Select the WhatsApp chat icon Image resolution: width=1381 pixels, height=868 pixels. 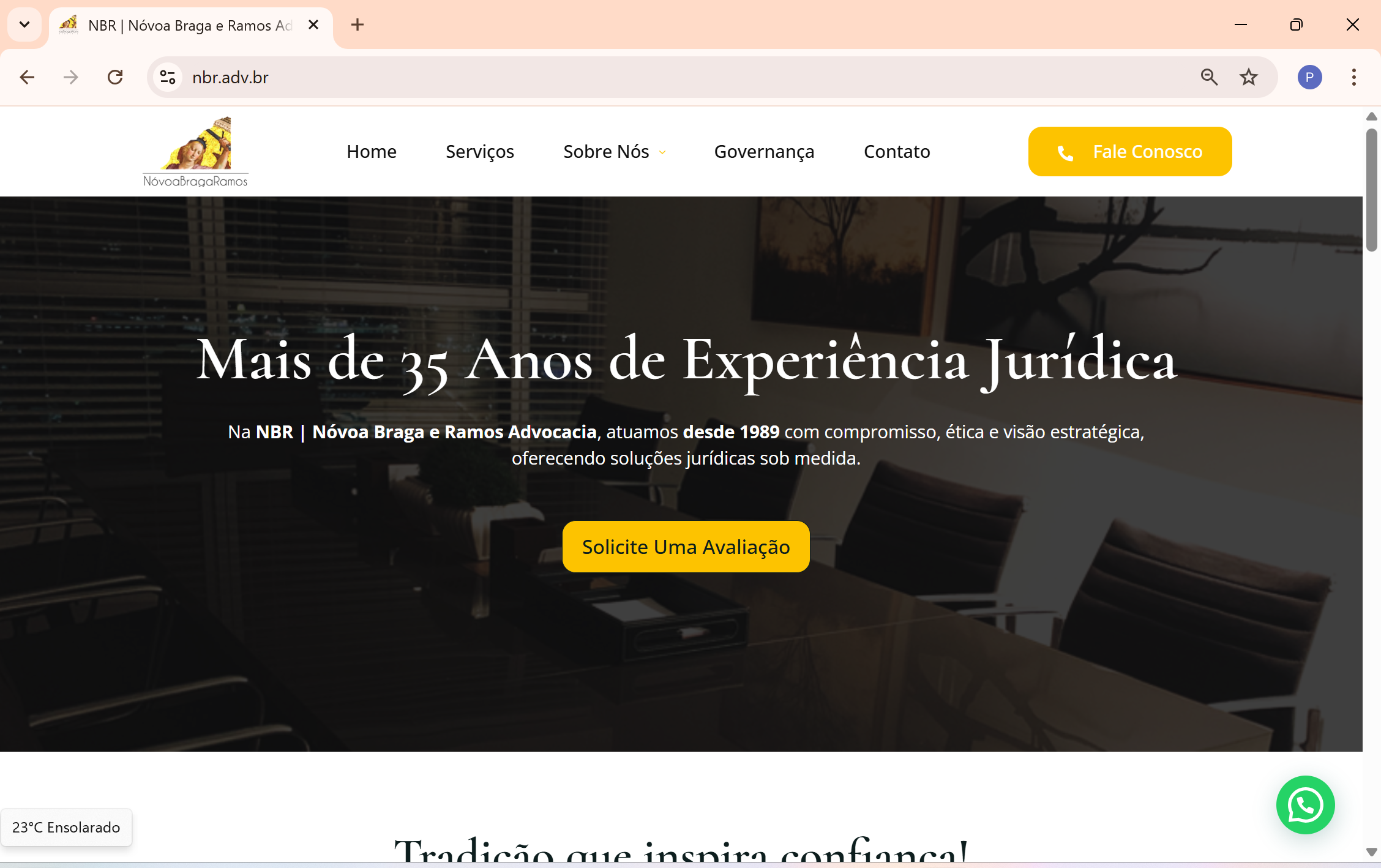point(1305,805)
